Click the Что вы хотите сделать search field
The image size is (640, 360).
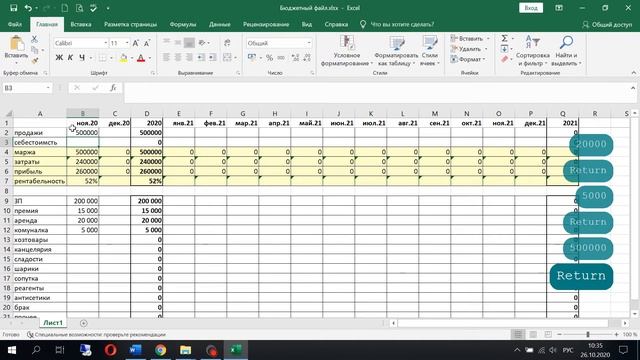click(402, 24)
